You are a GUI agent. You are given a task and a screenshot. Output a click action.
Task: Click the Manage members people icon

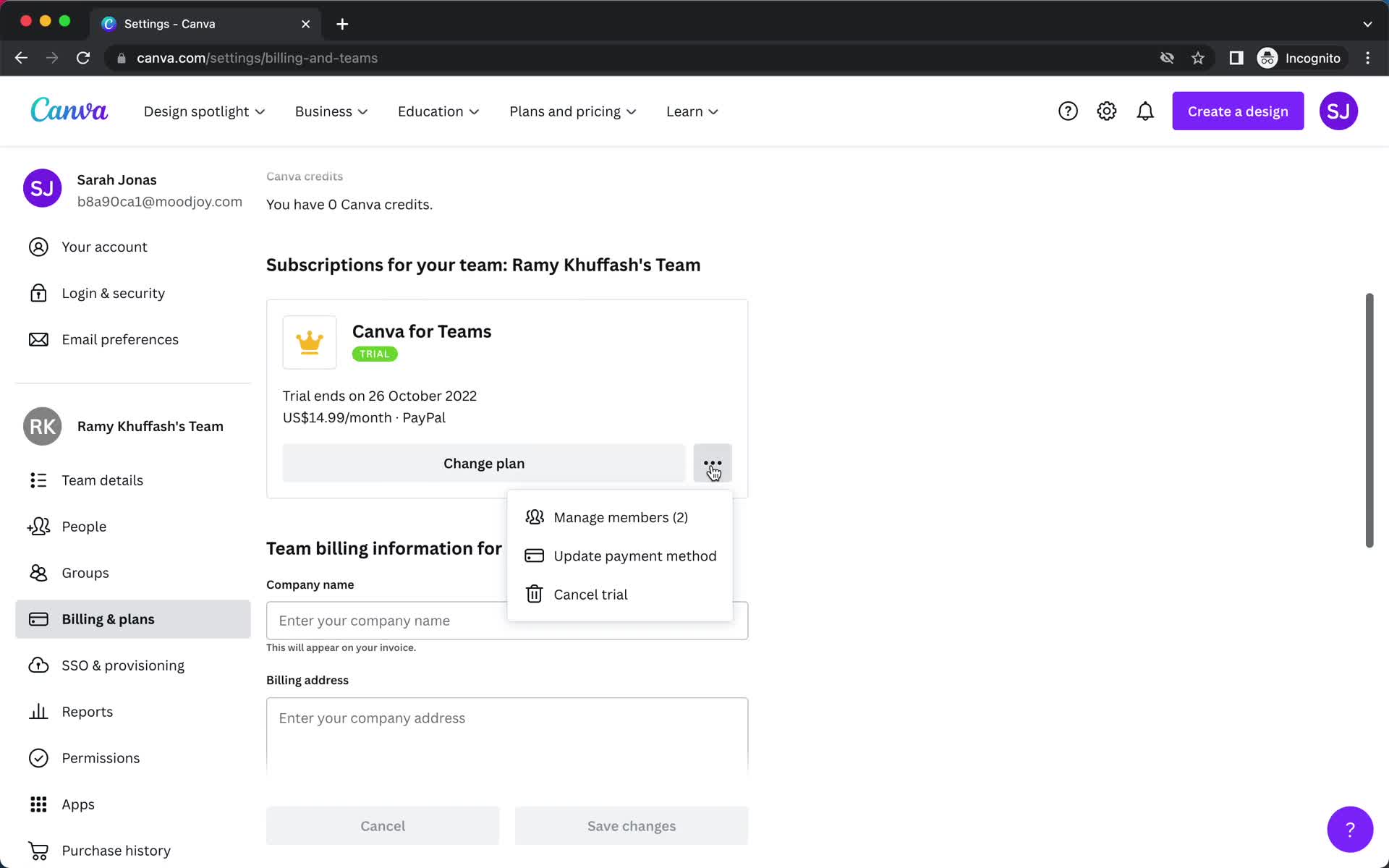coord(535,517)
